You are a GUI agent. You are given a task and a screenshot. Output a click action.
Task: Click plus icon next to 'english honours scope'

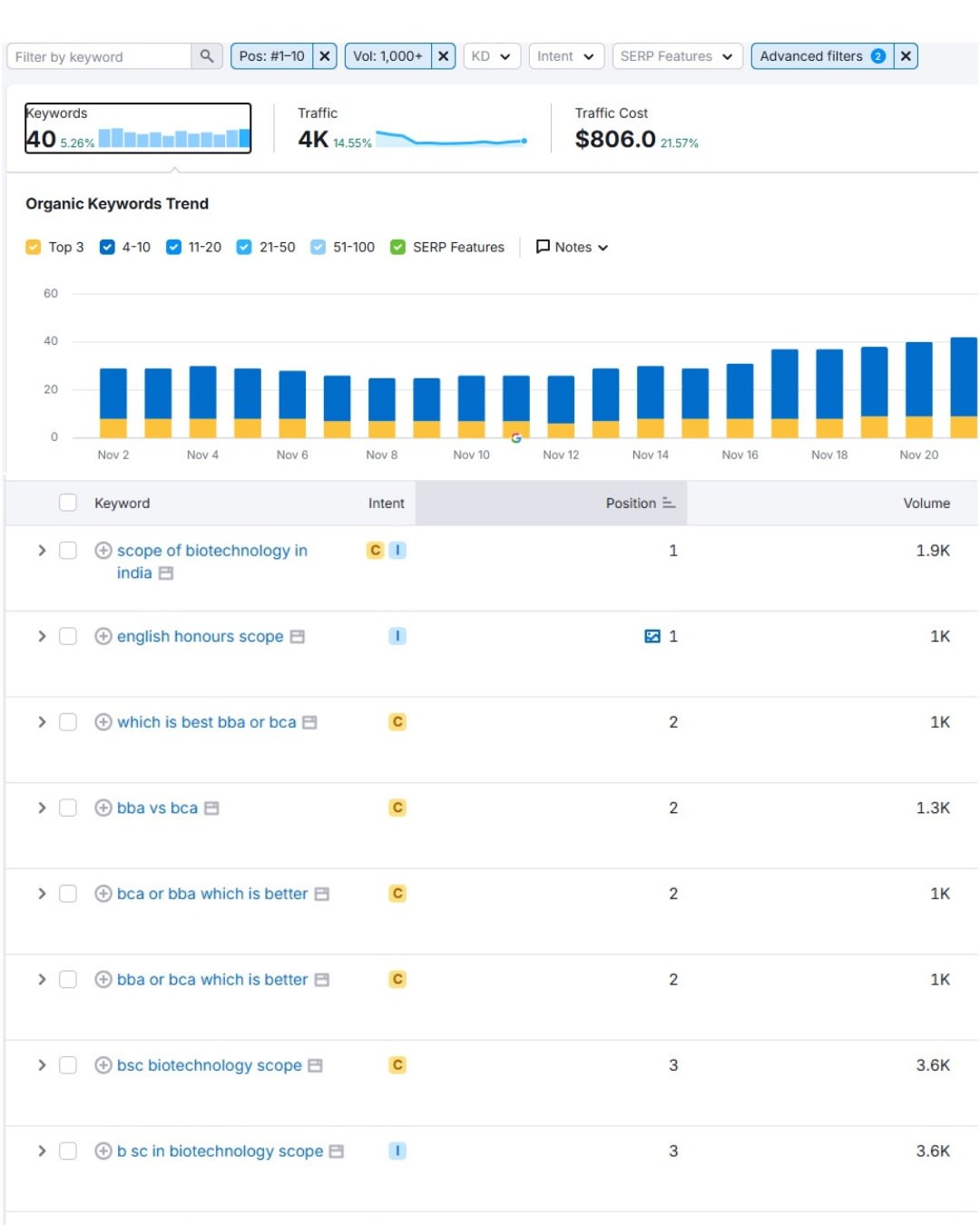point(103,637)
